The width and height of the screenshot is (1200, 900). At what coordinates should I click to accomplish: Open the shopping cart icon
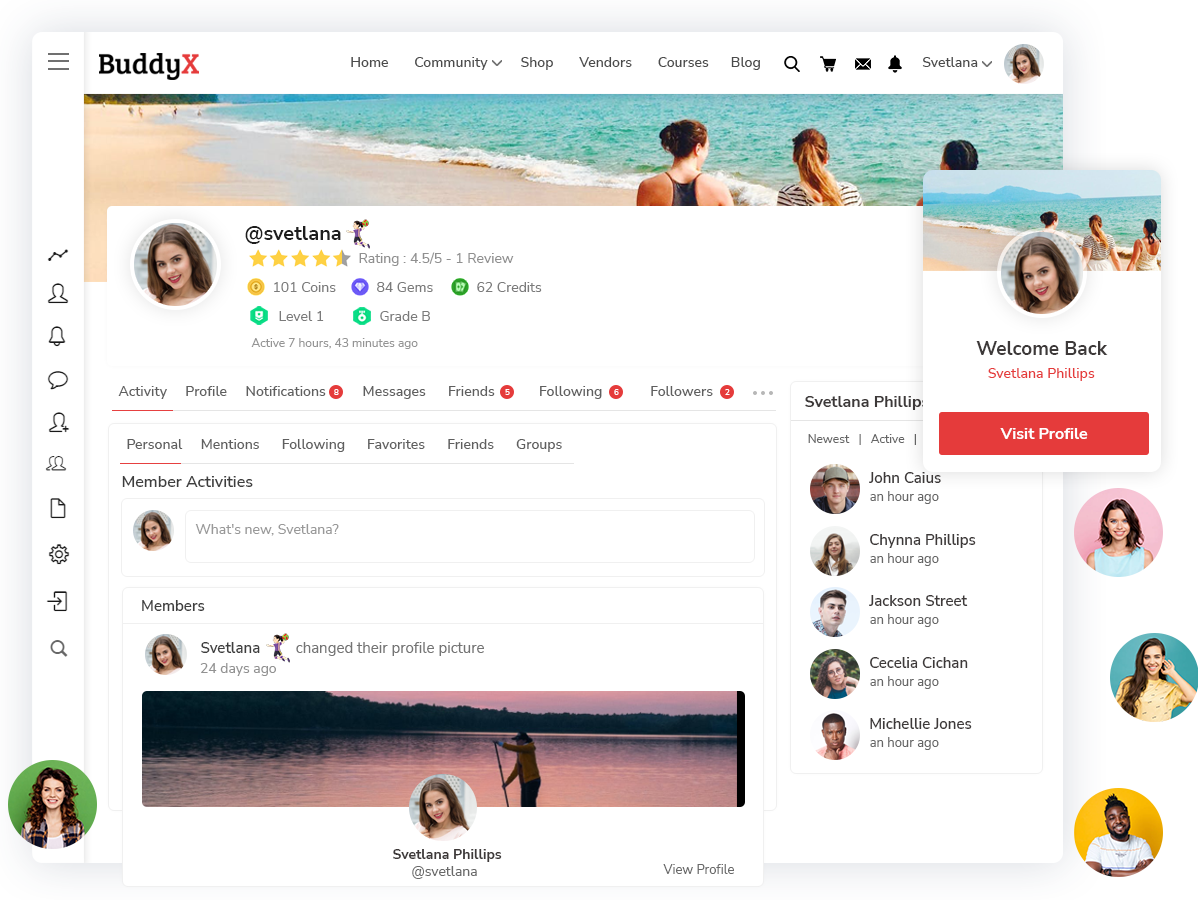pyautogui.click(x=828, y=64)
